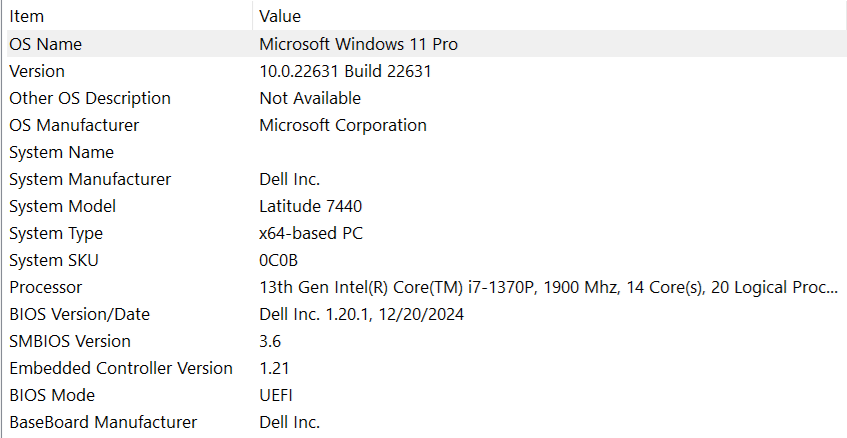Click the Value column header
Viewport: 847px width, 438px height.
(280, 16)
